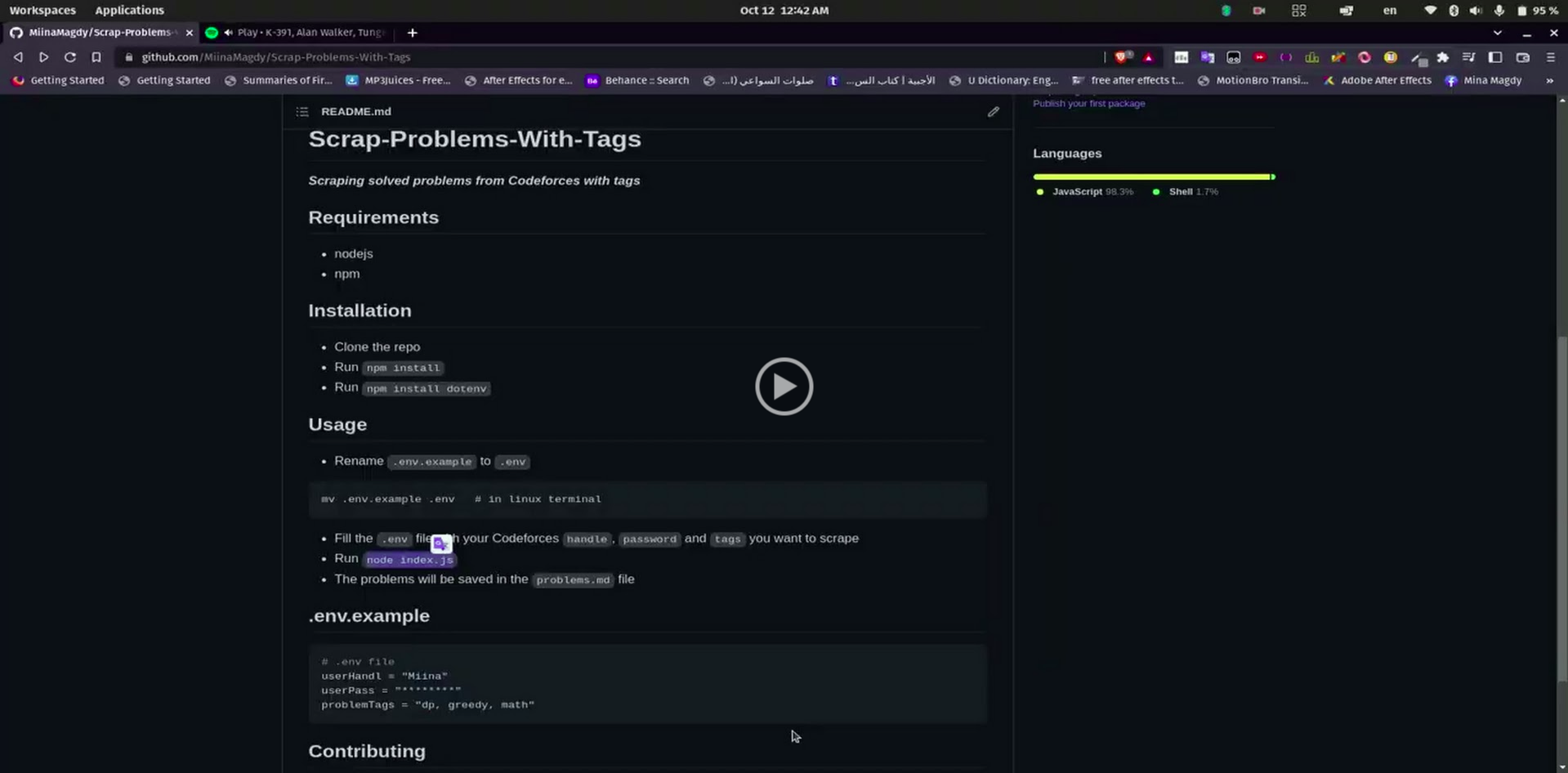
Task: Edit README.md with the pencil icon
Action: click(994, 112)
